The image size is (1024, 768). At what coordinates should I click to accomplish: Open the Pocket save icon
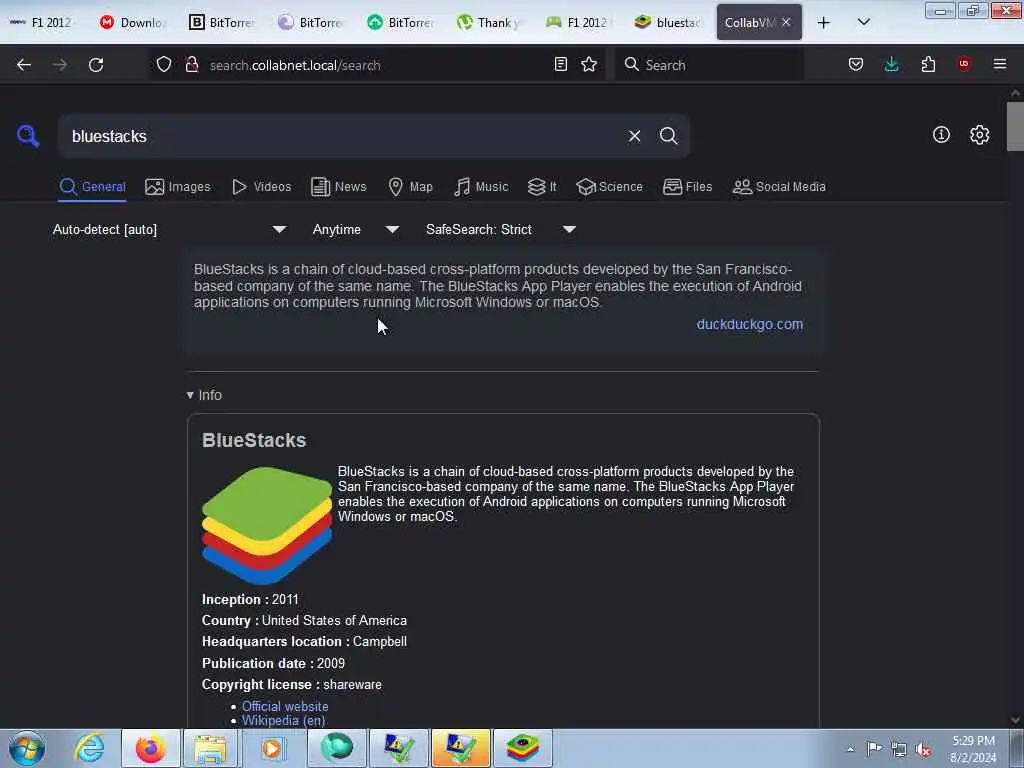click(856, 64)
